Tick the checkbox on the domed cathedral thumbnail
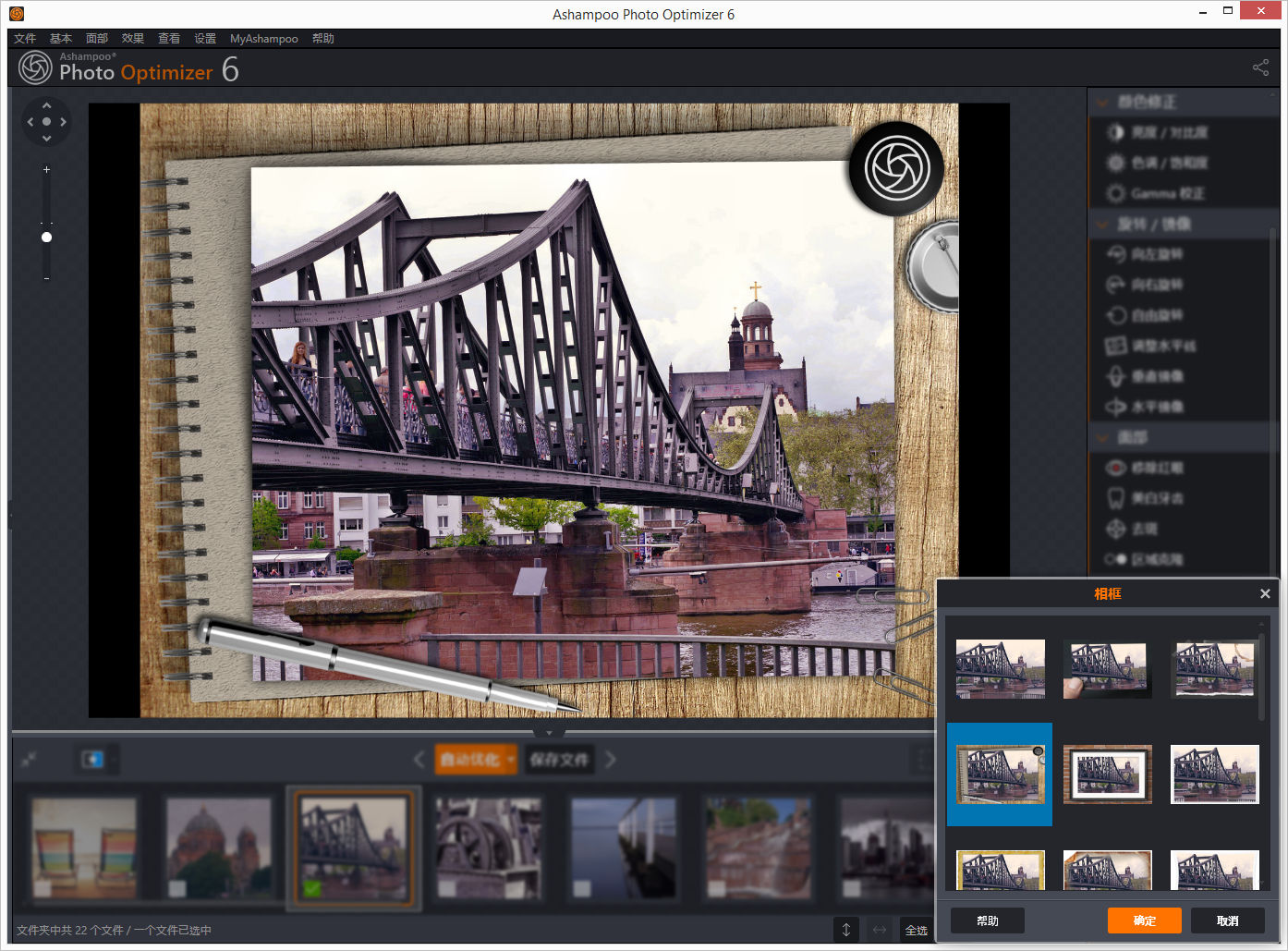The height and width of the screenshot is (951, 1288). 176,889
